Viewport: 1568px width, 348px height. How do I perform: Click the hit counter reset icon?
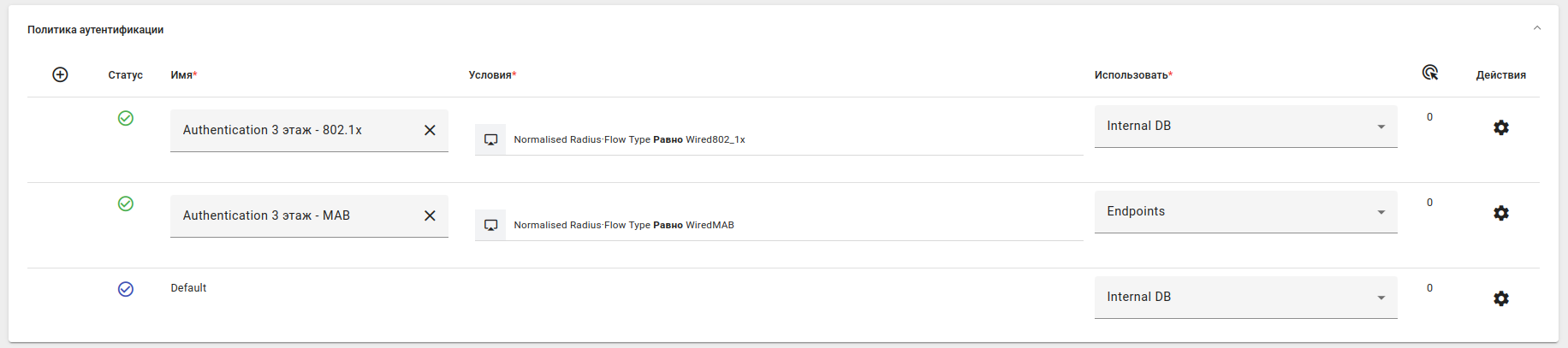pos(1429,73)
